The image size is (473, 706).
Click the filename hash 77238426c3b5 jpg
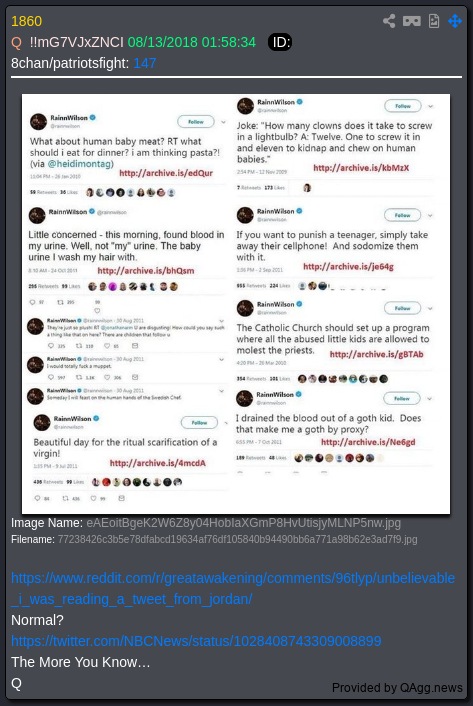click(237, 539)
